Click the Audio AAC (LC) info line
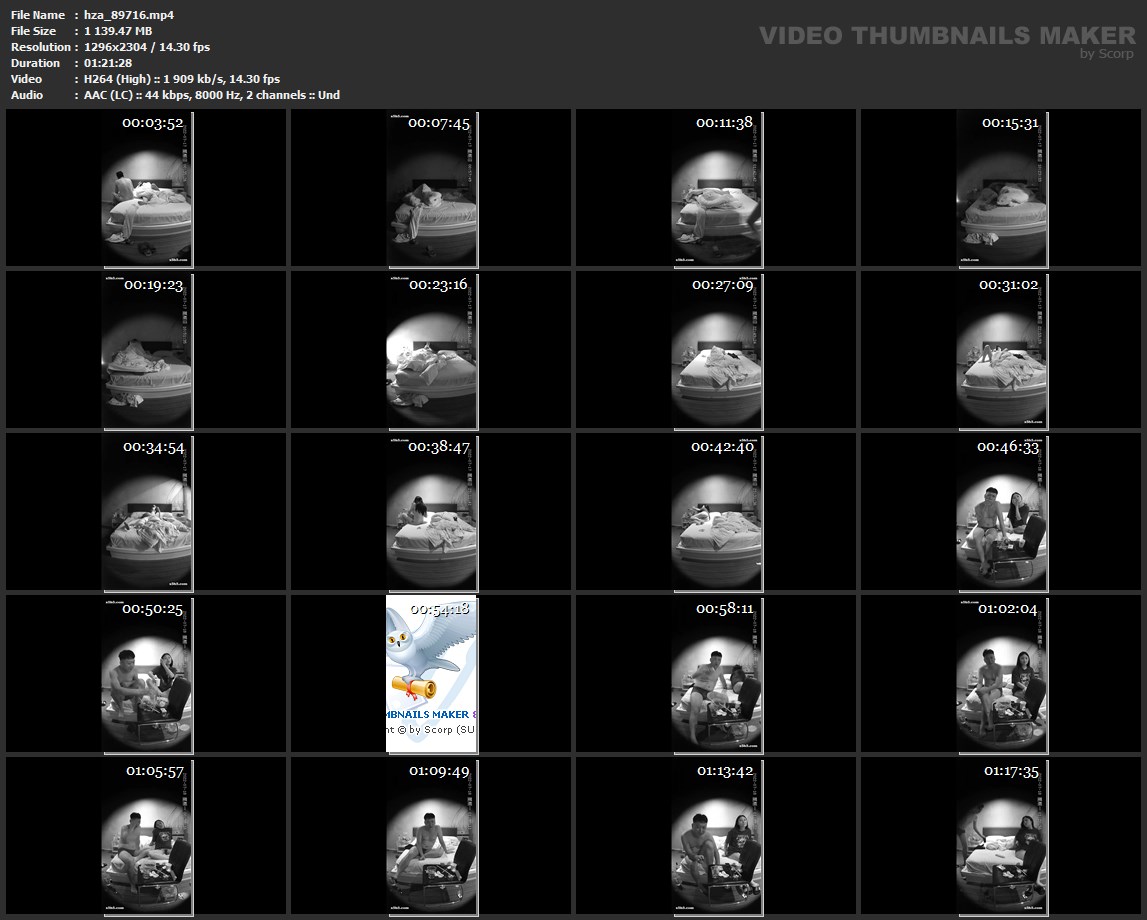The height and width of the screenshot is (920, 1147). (x=212, y=95)
